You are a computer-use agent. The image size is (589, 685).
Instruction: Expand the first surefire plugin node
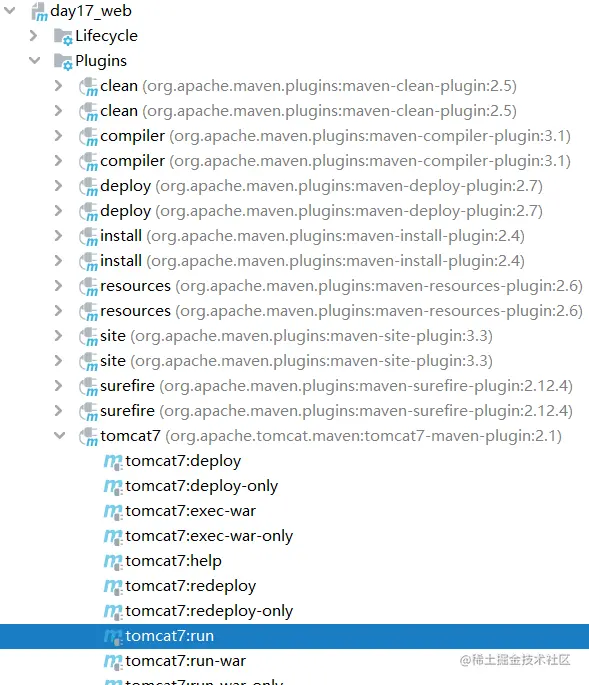click(x=59, y=386)
